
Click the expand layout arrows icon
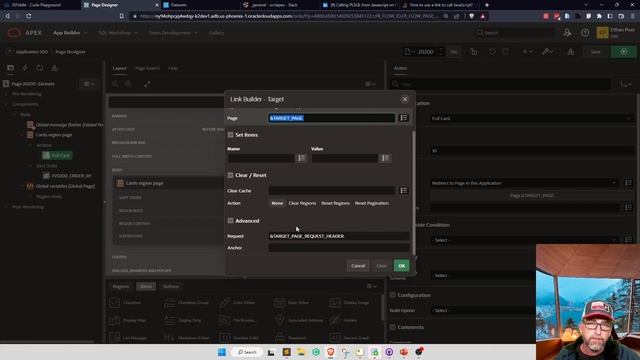click(x=147, y=84)
